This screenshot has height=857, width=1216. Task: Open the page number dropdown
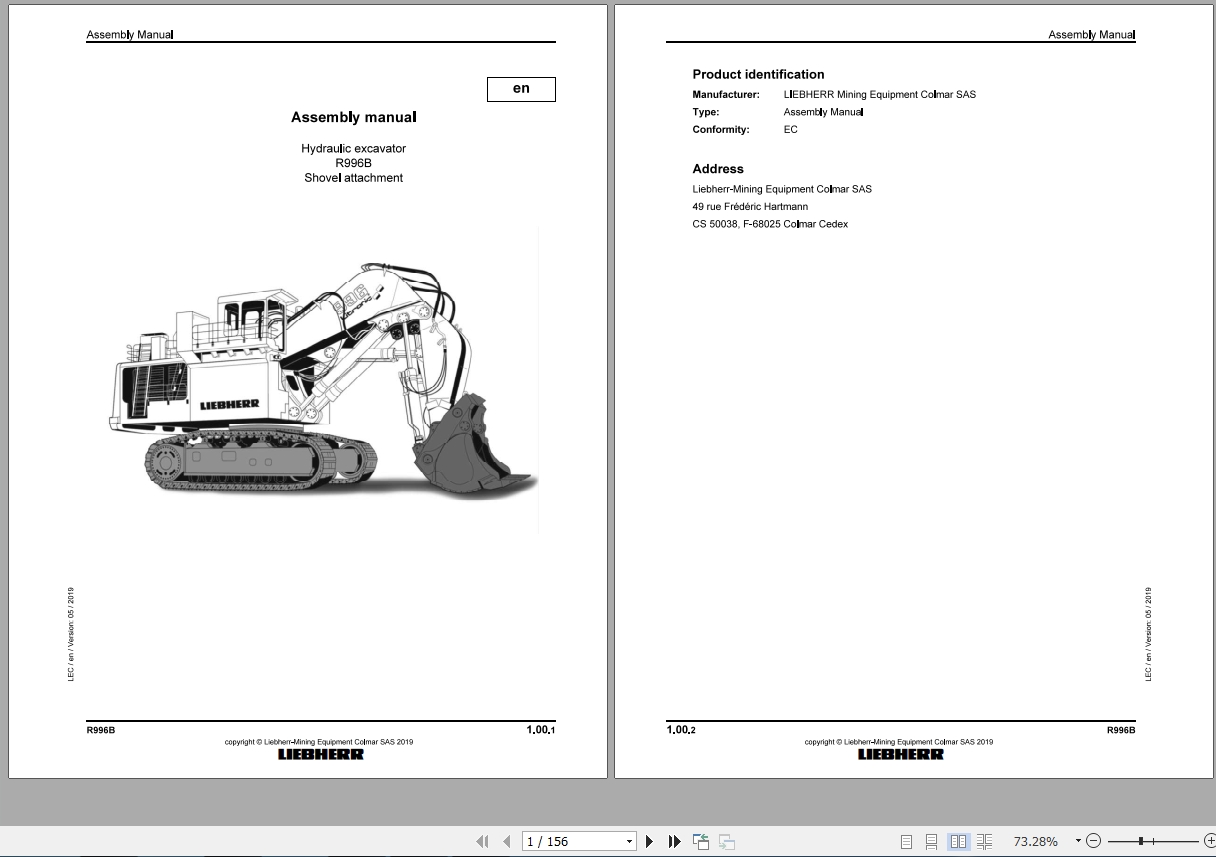(627, 841)
